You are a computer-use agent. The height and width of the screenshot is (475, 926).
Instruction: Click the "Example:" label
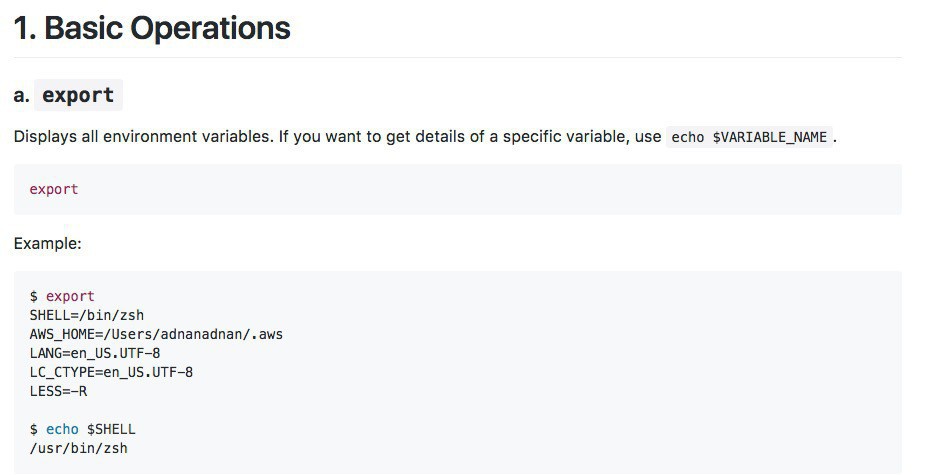[x=48, y=243]
